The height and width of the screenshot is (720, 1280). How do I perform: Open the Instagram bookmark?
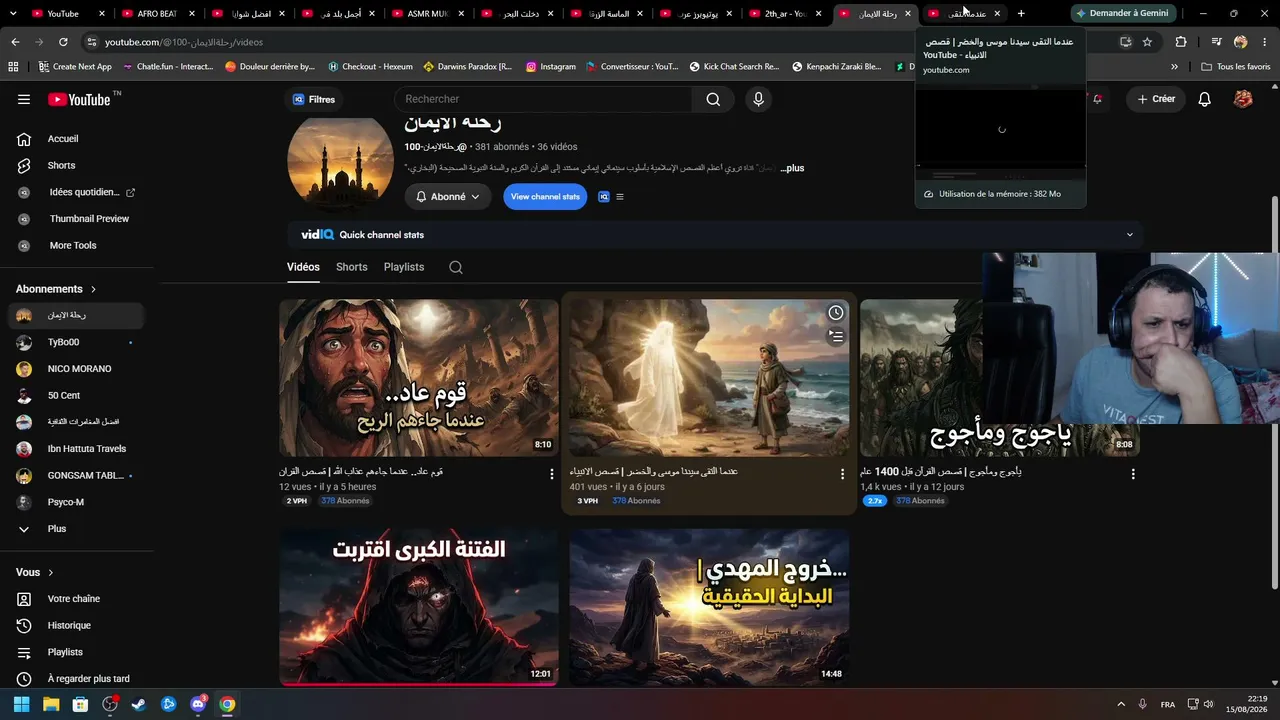[549, 67]
